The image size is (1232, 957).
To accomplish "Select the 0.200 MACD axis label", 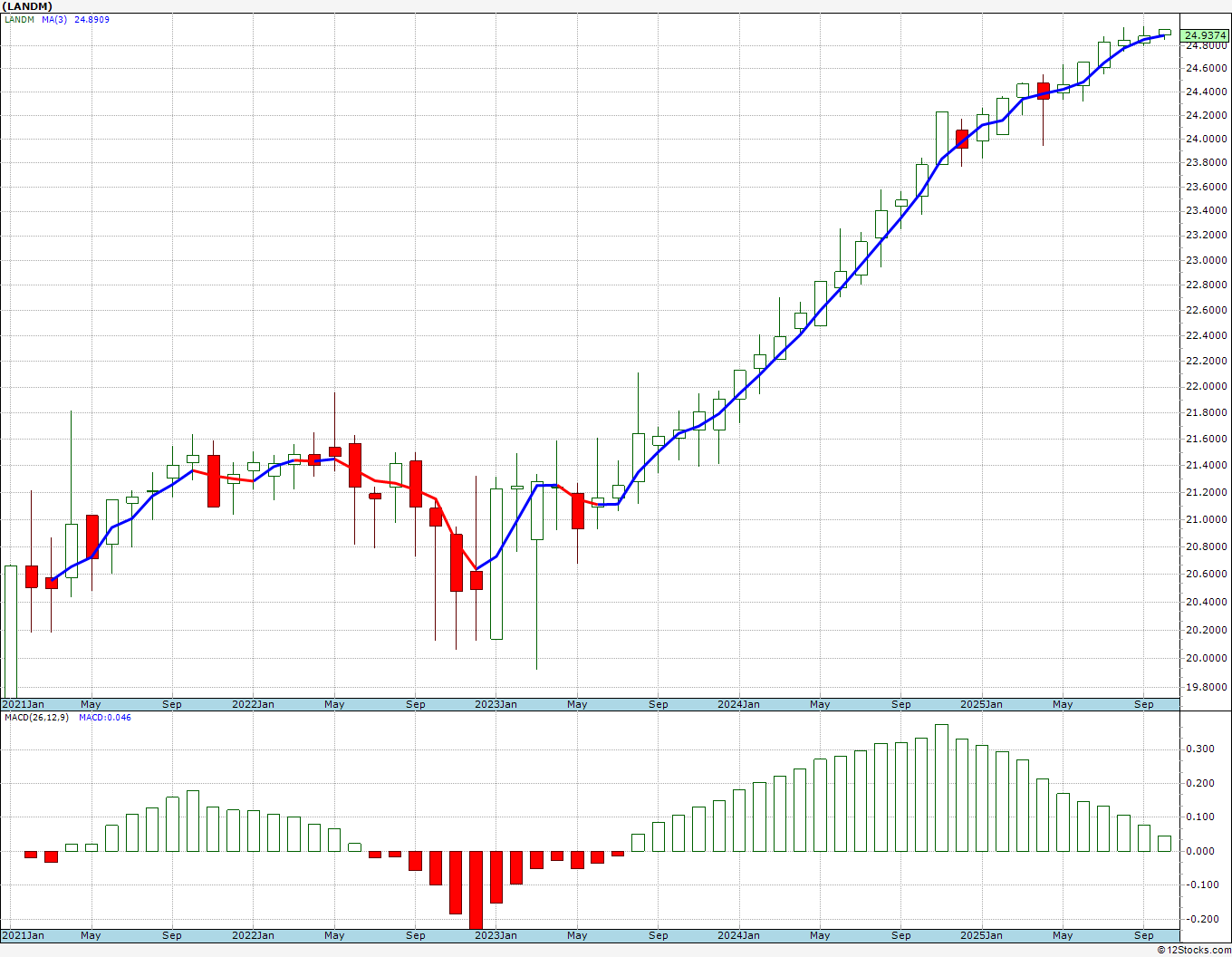I will pyautogui.click(x=1201, y=783).
